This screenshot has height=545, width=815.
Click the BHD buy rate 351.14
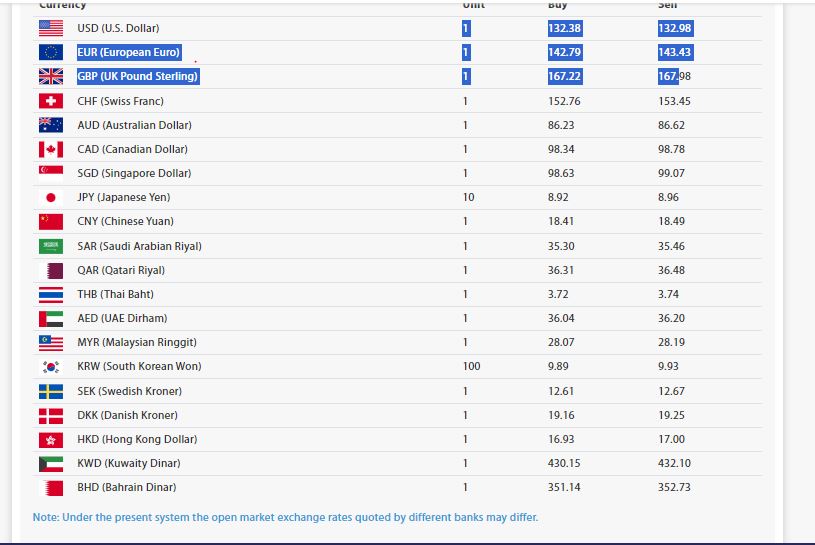pyautogui.click(x=564, y=487)
